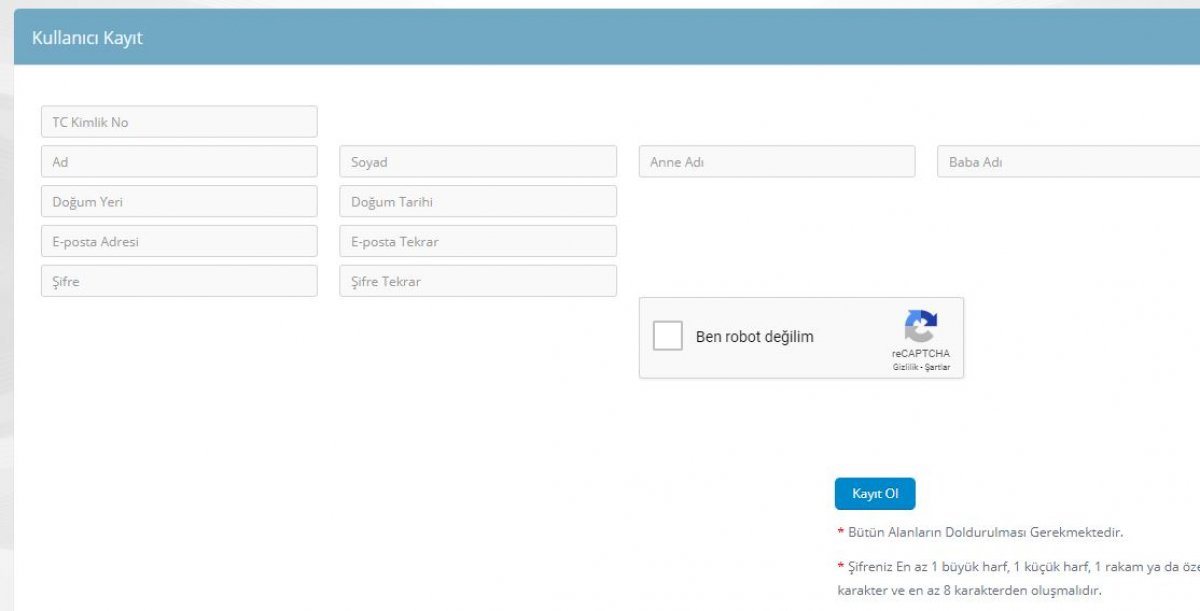The image size is (1200, 611).
Task: Click the Kullanıcı Kayıt header title
Action: click(x=88, y=38)
